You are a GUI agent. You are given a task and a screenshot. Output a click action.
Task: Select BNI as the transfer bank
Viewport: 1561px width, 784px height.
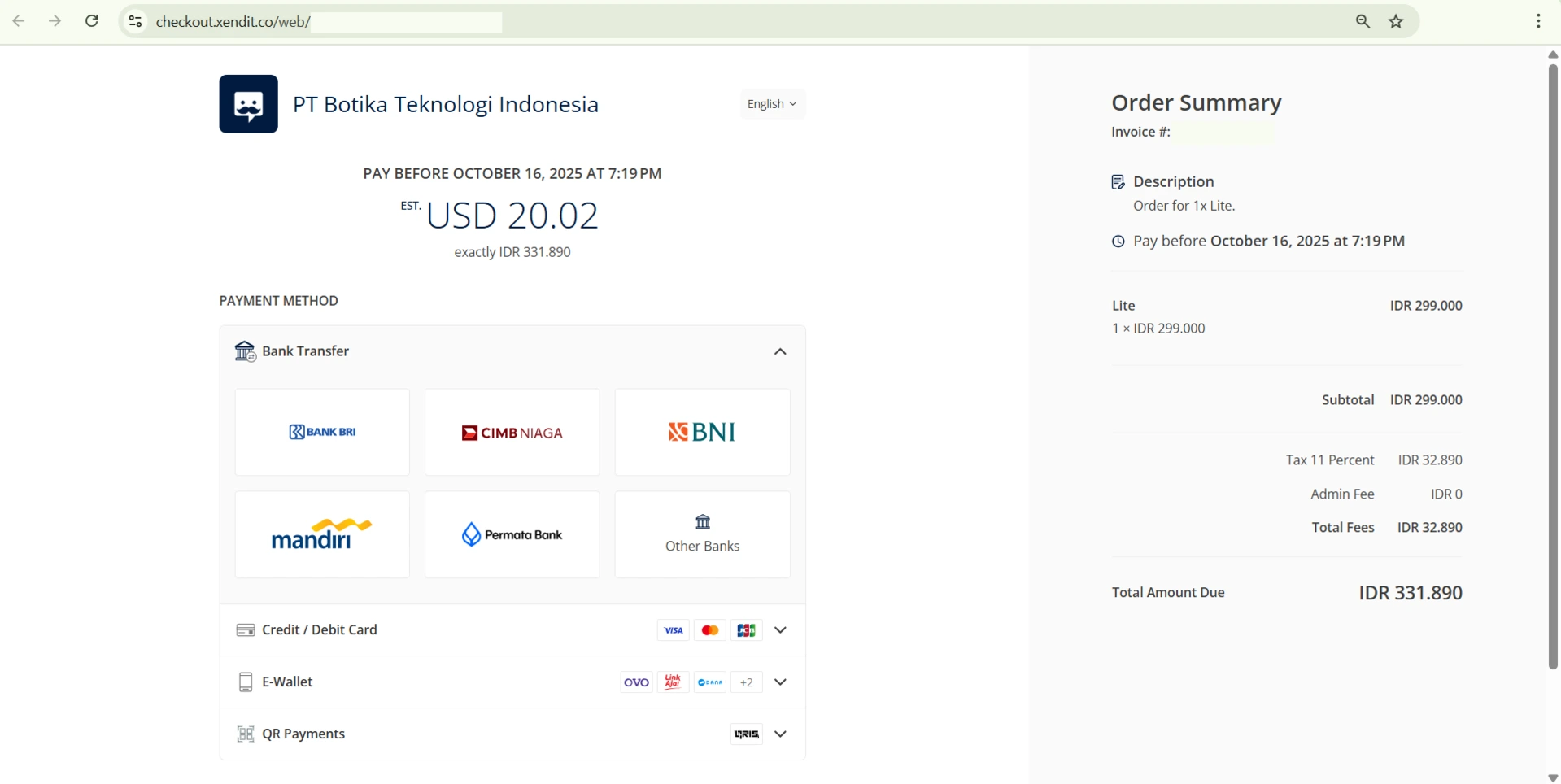point(702,432)
